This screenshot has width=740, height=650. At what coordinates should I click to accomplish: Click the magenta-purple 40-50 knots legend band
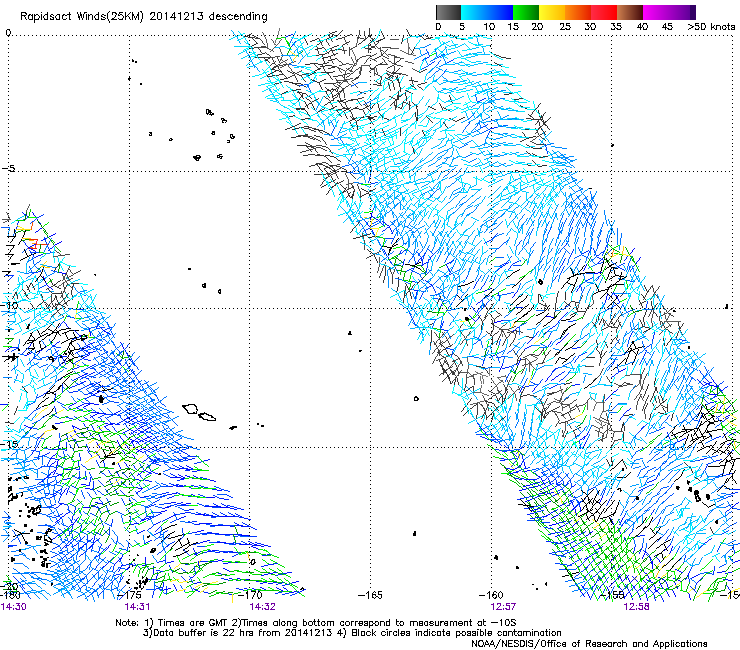point(669,12)
